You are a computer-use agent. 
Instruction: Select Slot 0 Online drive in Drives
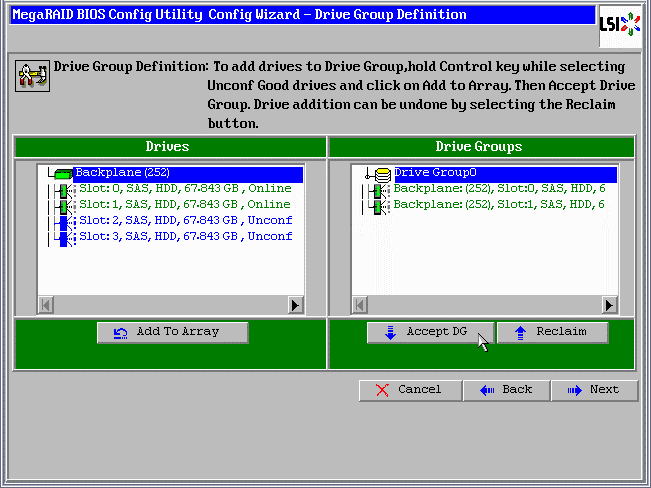tap(185, 189)
